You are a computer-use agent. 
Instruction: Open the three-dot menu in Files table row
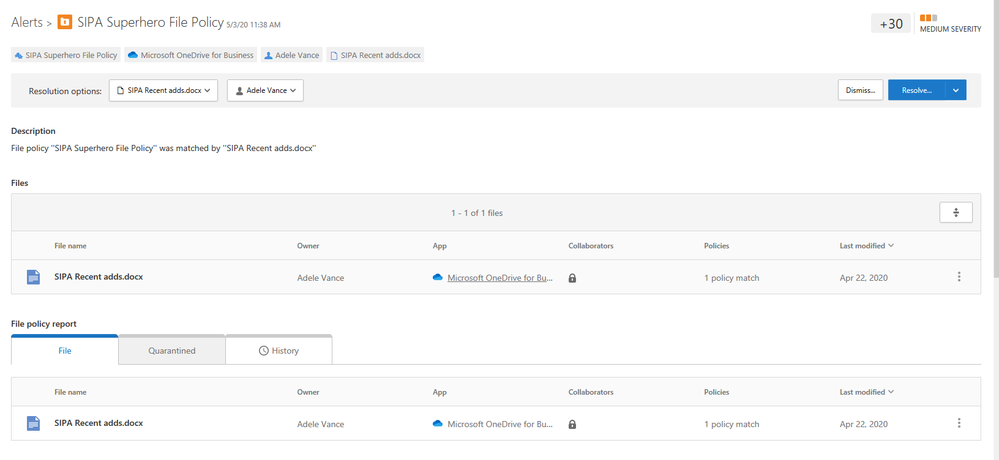959,277
